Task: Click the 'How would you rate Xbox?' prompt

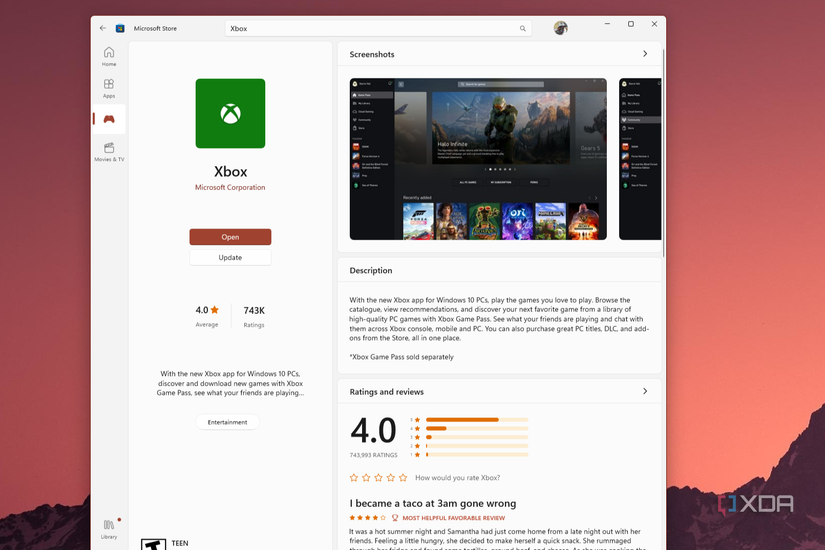Action: 458,478
